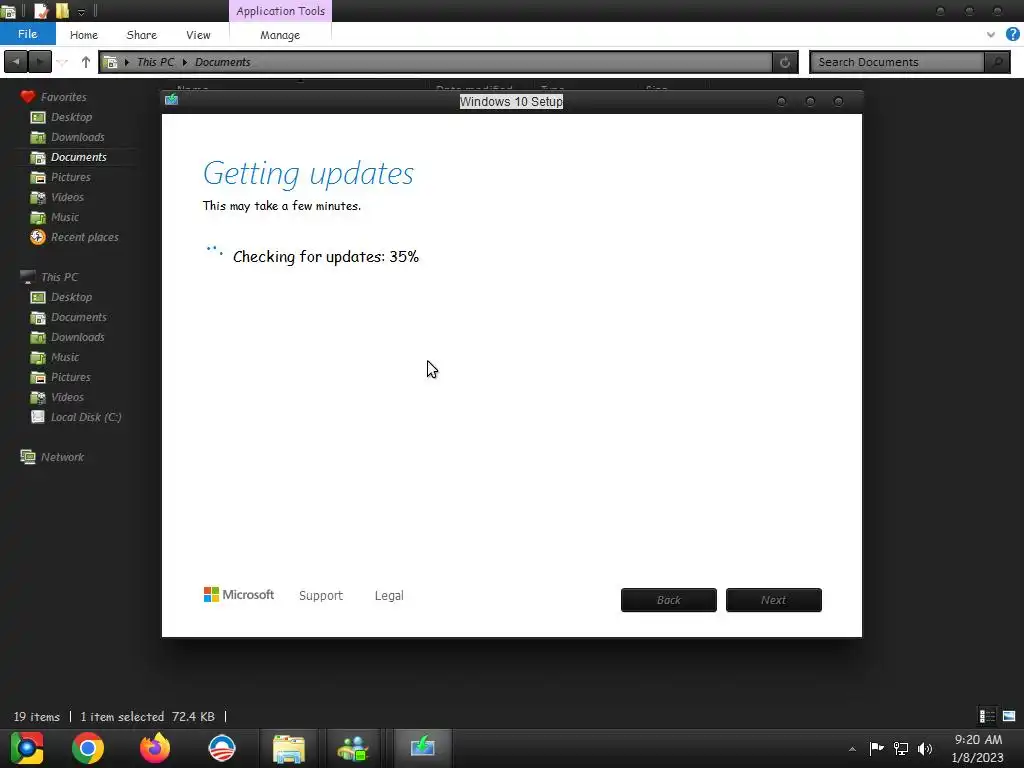
Task: Open Pictures under This PC
Action: pos(71,377)
